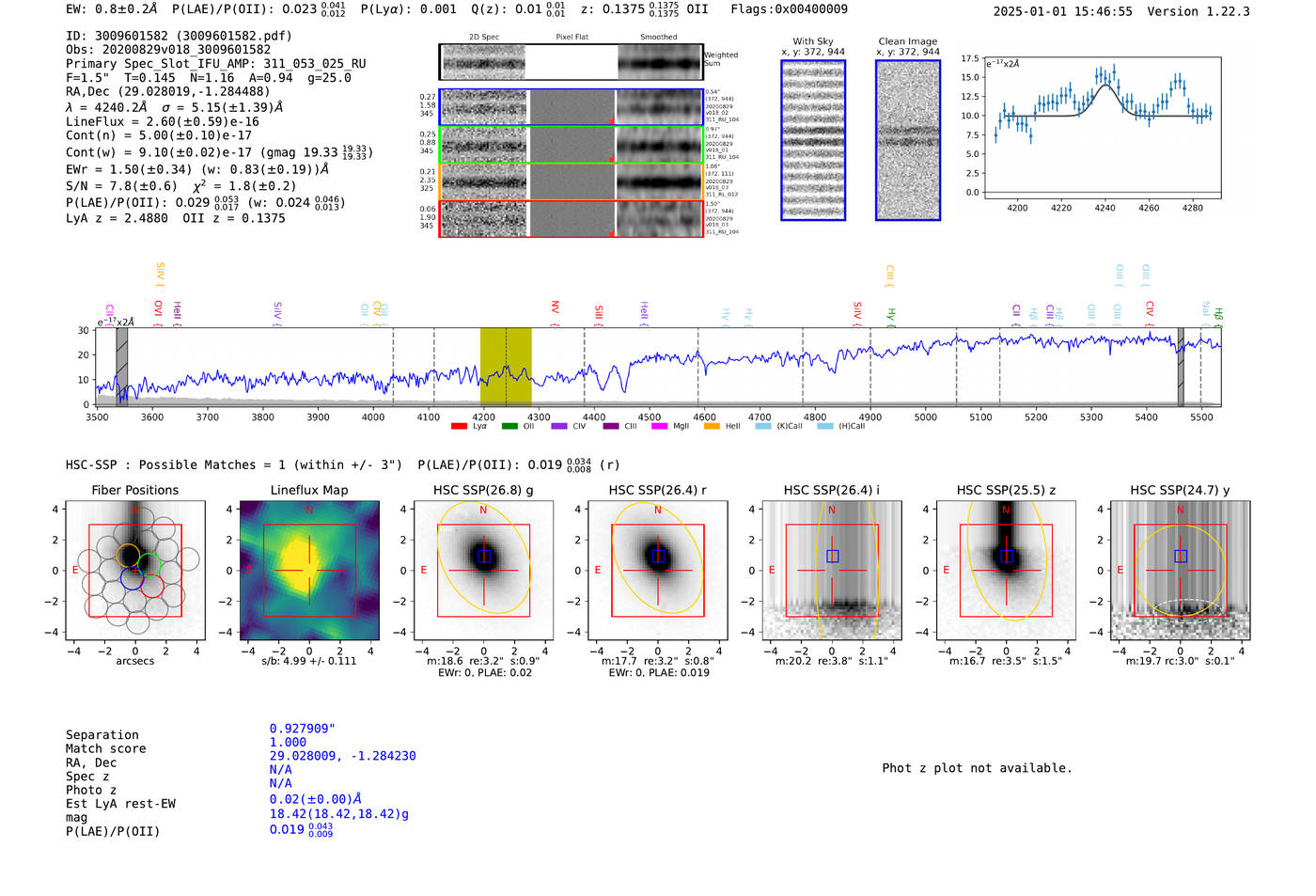The height and width of the screenshot is (896, 1316).
Task: Click the hatched gray band near 5460
Action: [x=1181, y=368]
